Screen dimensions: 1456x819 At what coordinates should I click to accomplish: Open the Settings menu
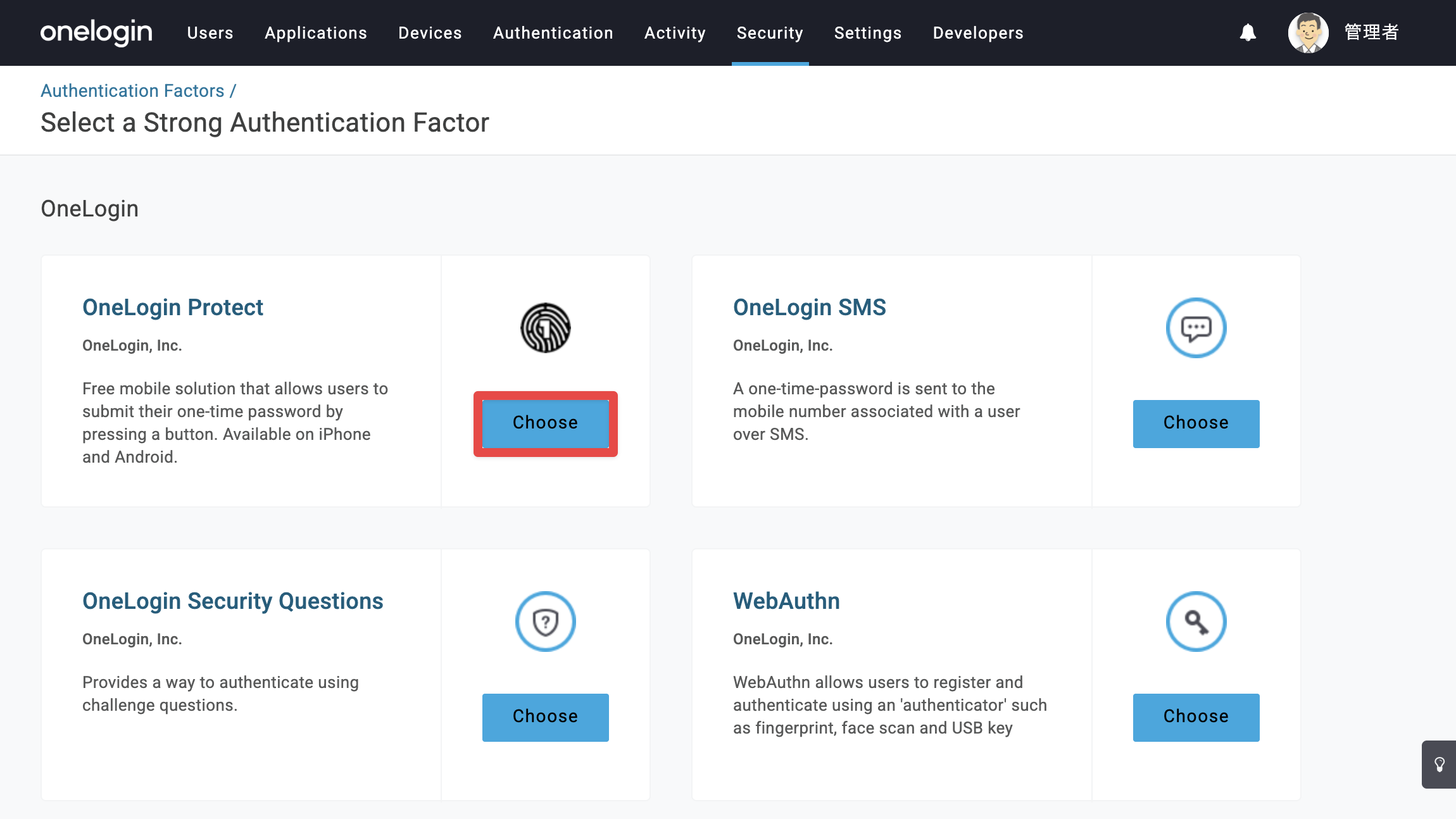868,33
